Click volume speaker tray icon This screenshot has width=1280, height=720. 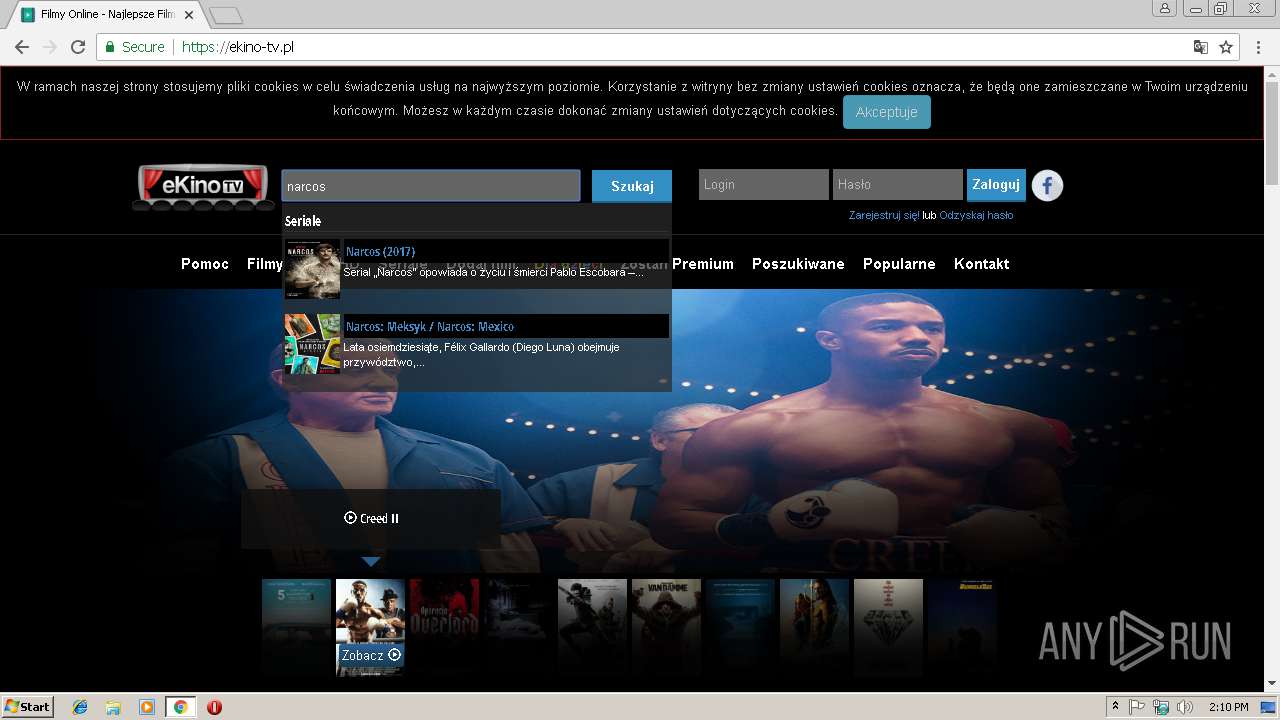point(1185,707)
